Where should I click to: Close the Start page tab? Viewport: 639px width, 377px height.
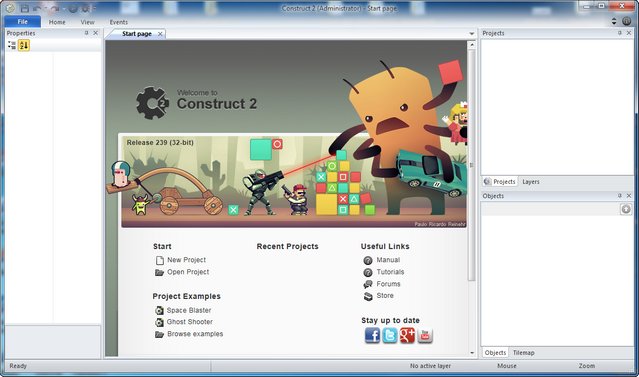pos(160,34)
